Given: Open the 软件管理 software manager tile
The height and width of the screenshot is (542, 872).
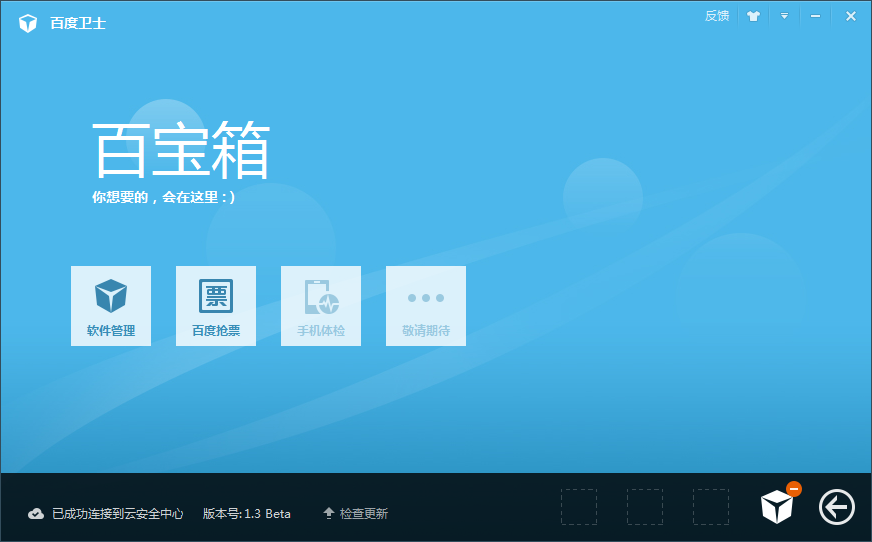Looking at the screenshot, I should point(111,306).
